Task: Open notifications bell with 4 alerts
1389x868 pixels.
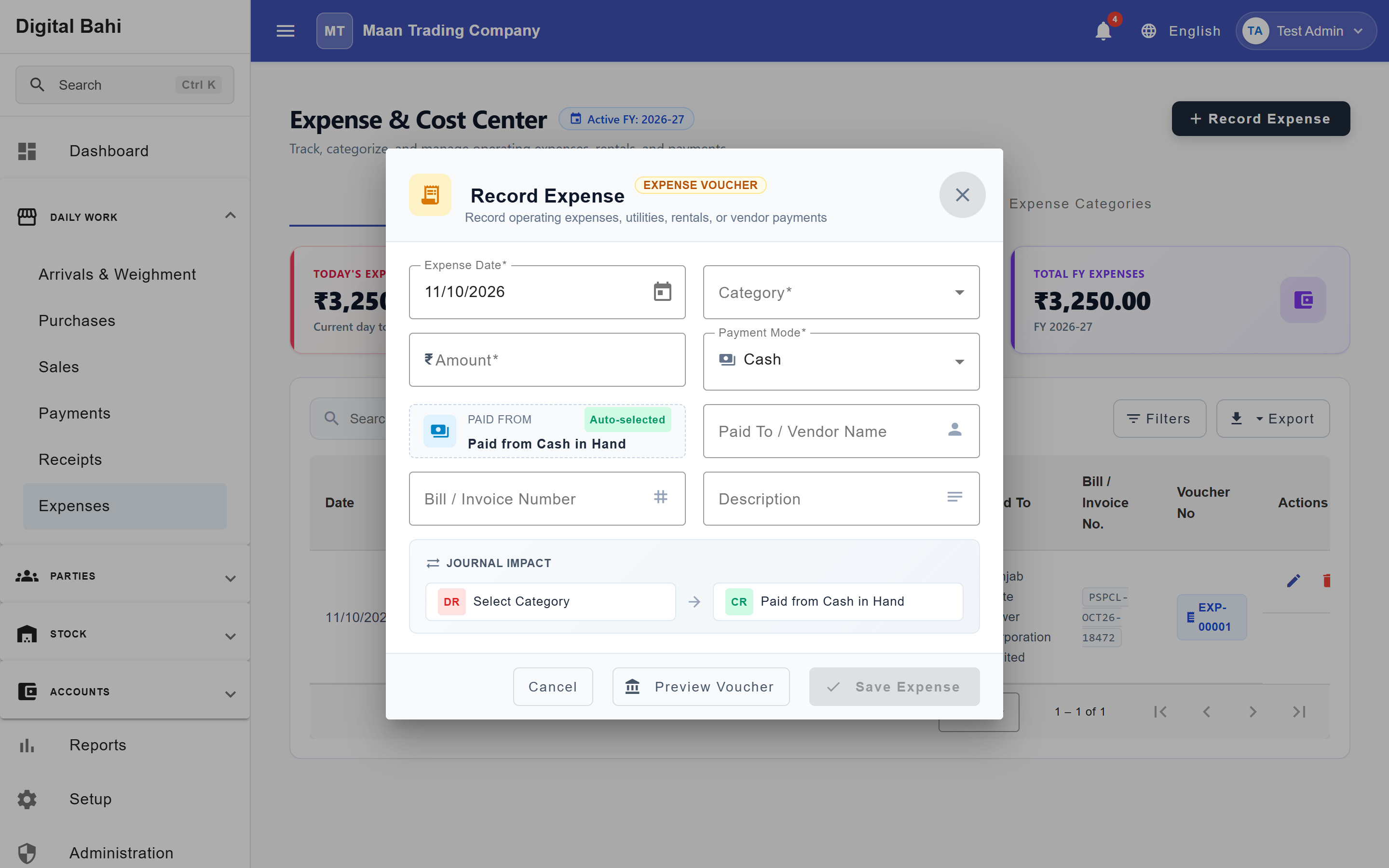Action: pos(1103,31)
